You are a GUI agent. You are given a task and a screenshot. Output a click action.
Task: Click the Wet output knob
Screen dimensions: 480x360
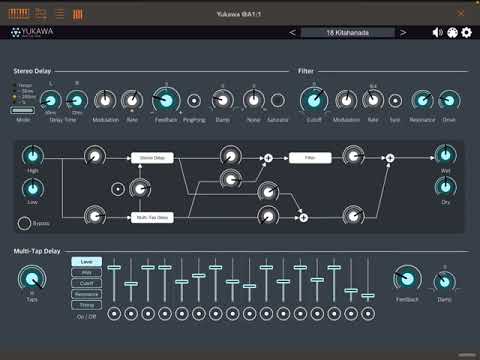pos(446,155)
